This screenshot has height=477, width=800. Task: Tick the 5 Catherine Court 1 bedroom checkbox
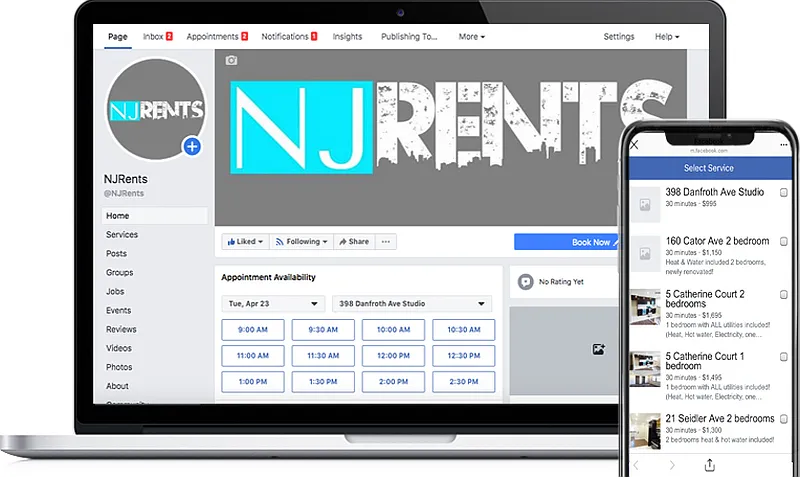(784, 356)
